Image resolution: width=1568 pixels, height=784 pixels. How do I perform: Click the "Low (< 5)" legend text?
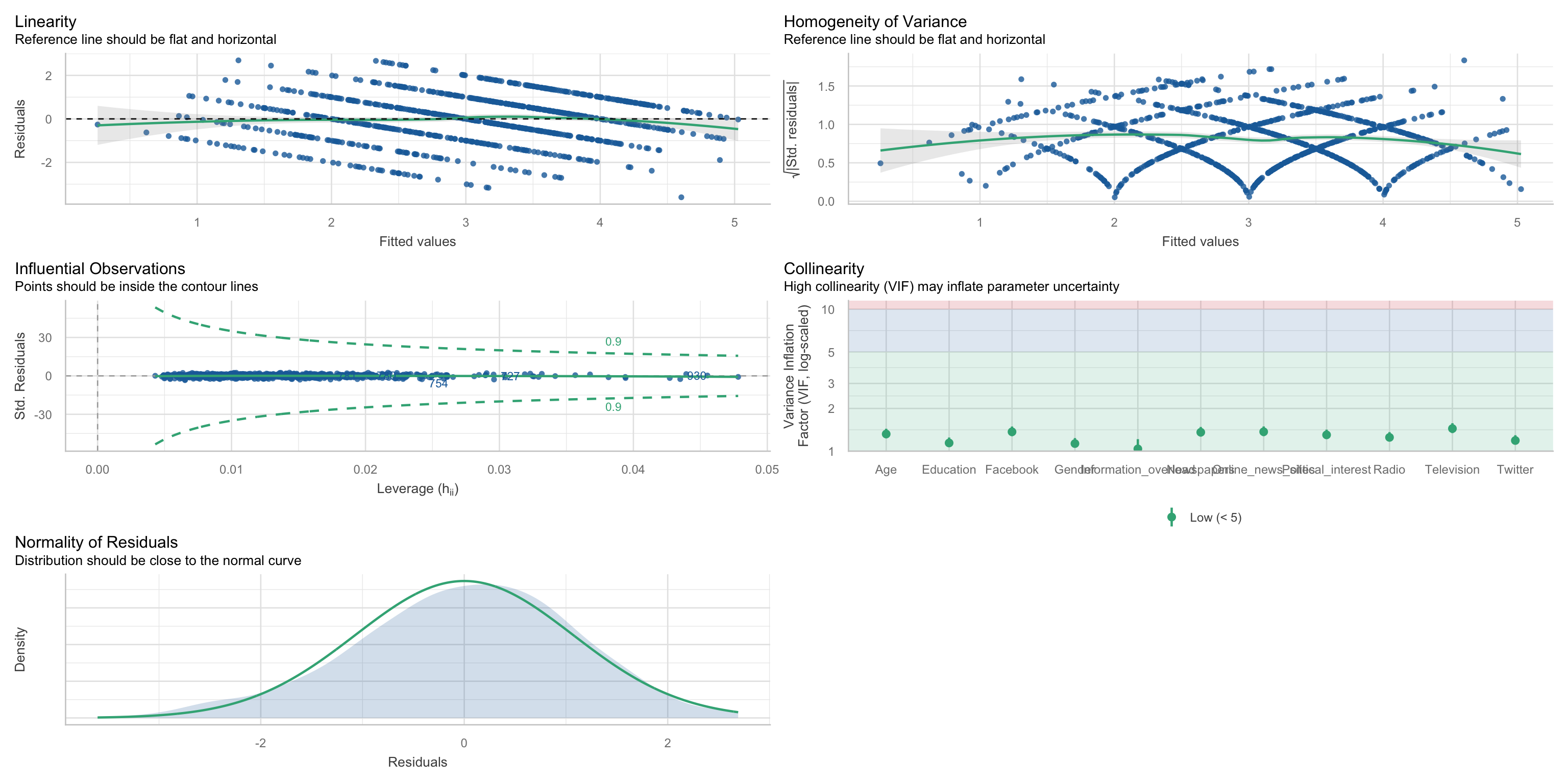tap(1215, 518)
